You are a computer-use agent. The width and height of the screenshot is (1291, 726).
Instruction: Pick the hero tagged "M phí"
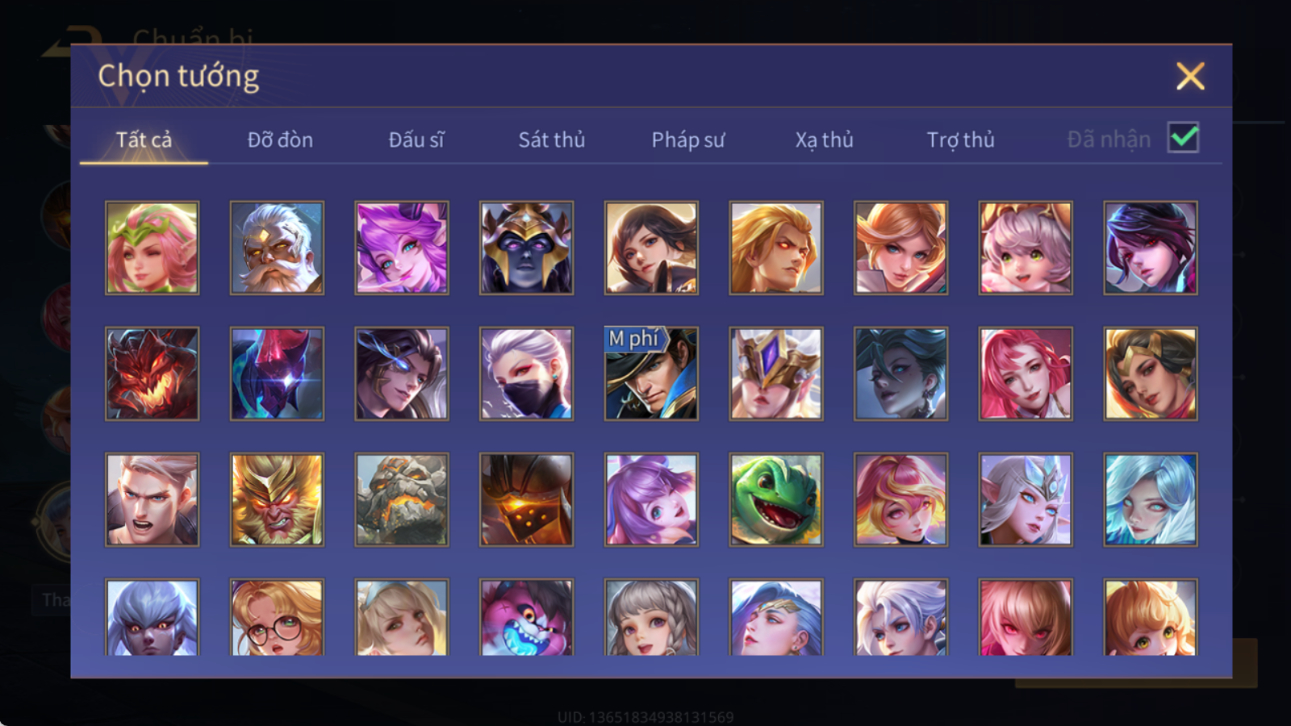coord(651,374)
